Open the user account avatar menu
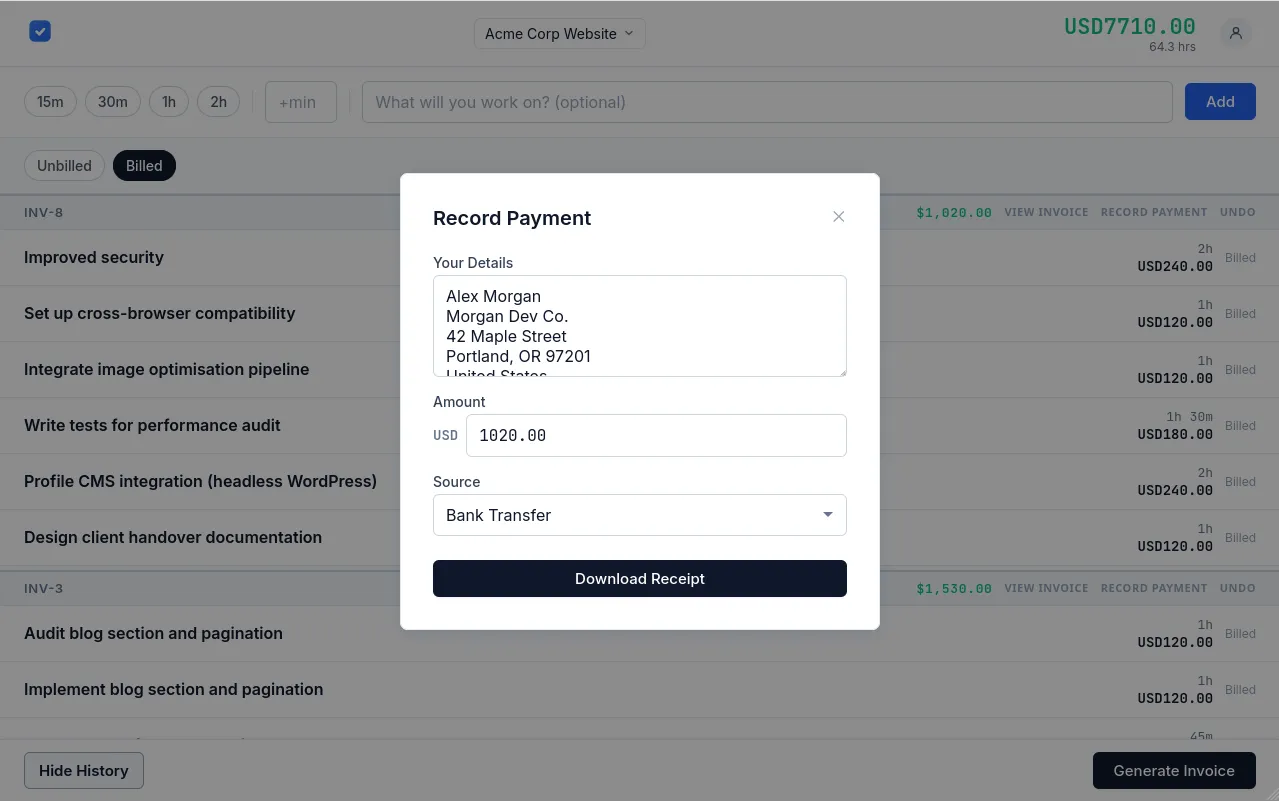 (1235, 33)
